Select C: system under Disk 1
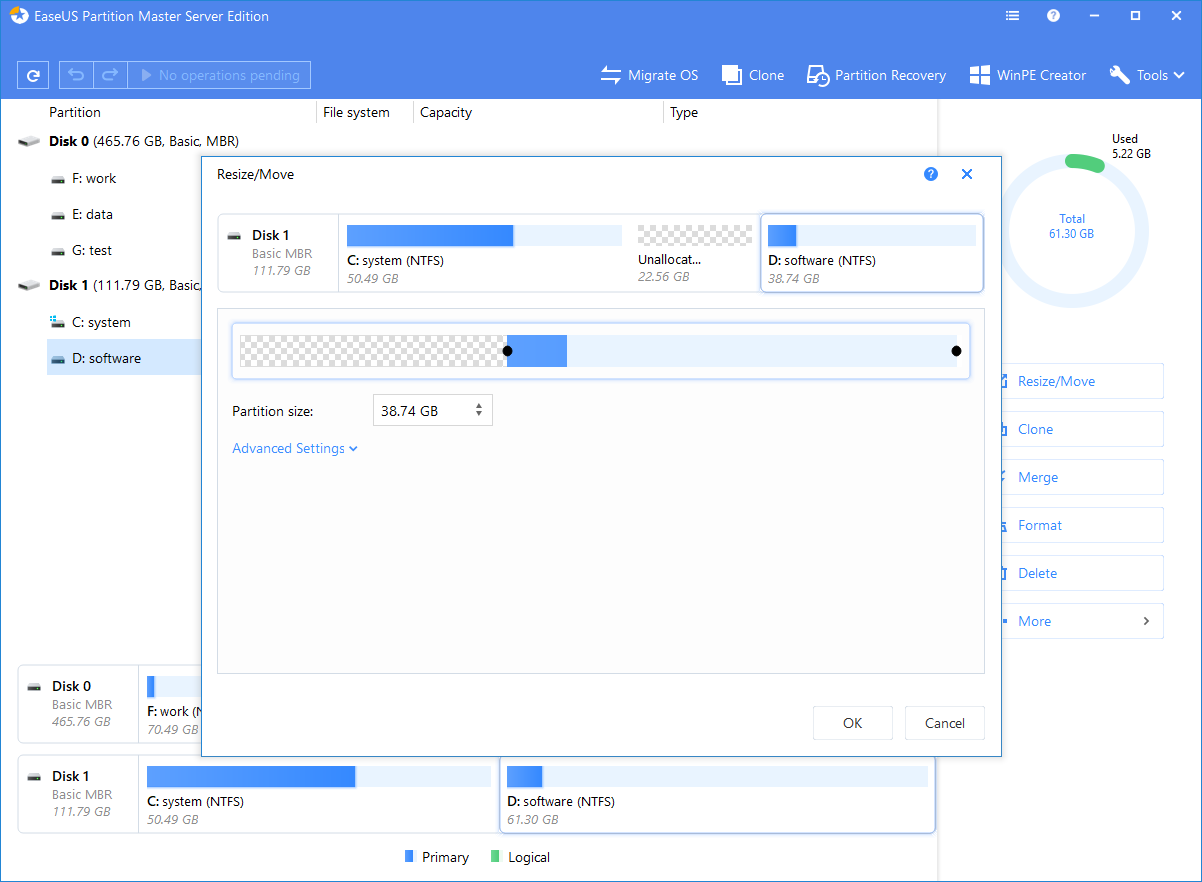This screenshot has height=882, width=1202. (110, 321)
